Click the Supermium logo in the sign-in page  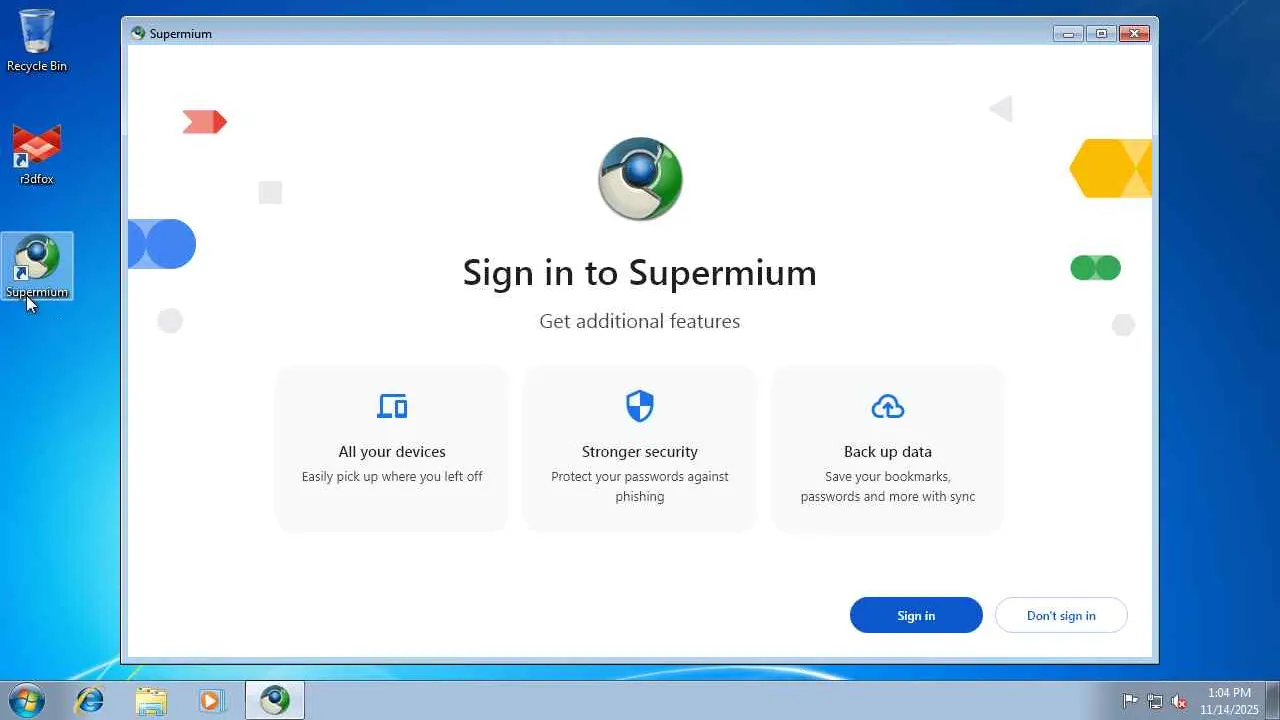pyautogui.click(x=640, y=179)
